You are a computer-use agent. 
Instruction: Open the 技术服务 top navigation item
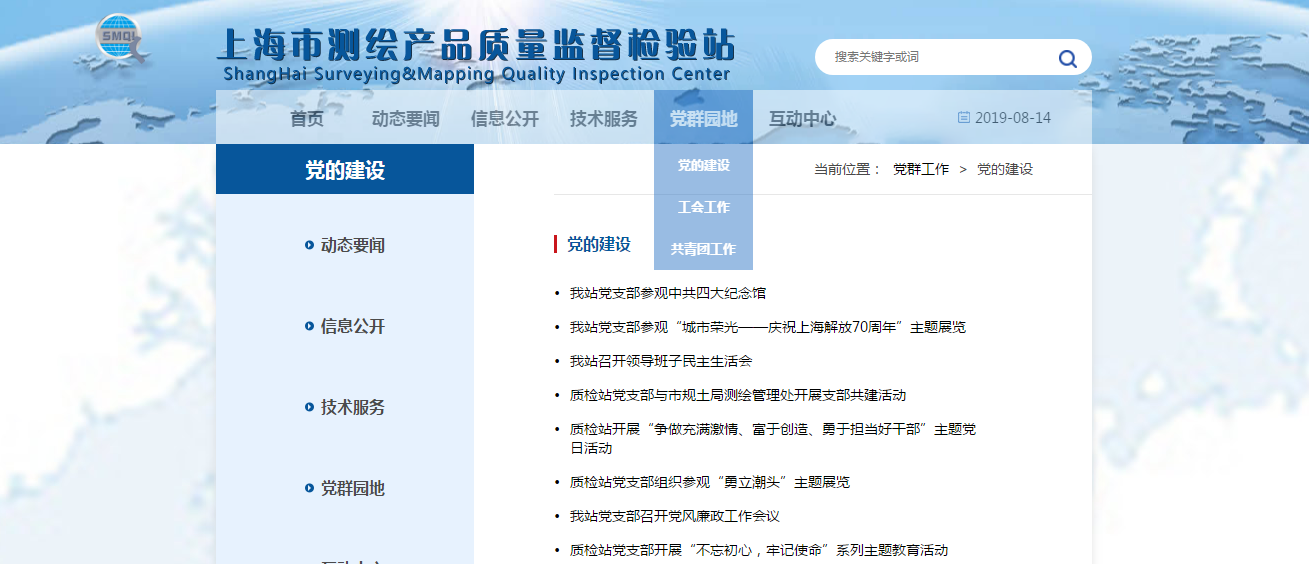(604, 119)
